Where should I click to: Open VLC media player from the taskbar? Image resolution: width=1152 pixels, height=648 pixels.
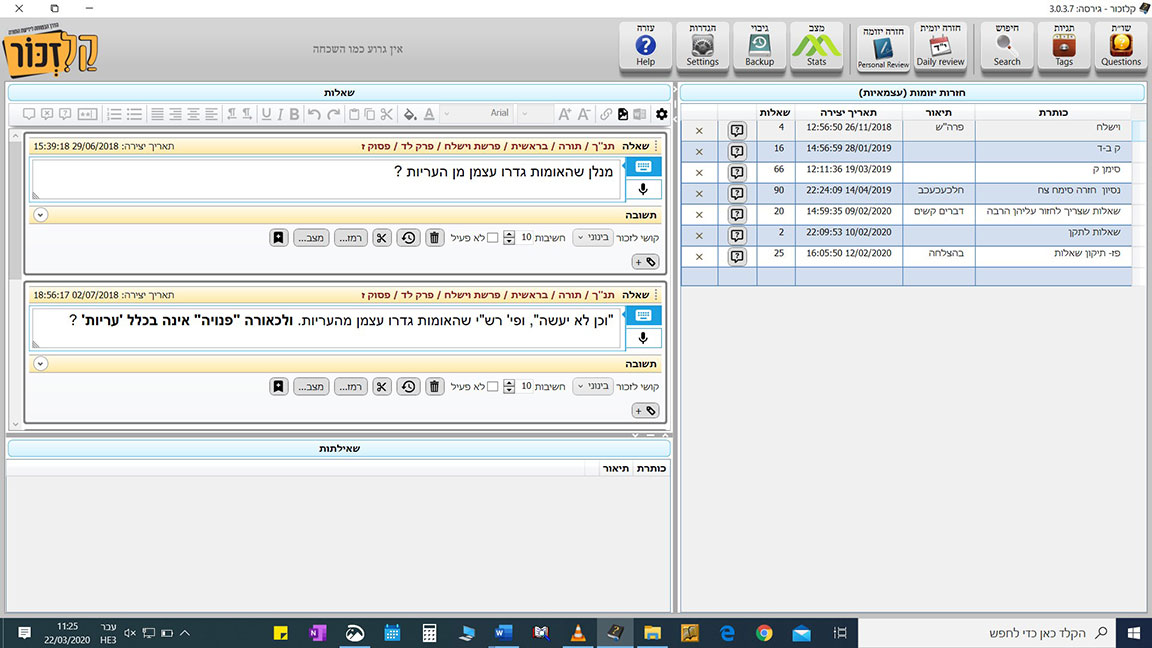(577, 633)
